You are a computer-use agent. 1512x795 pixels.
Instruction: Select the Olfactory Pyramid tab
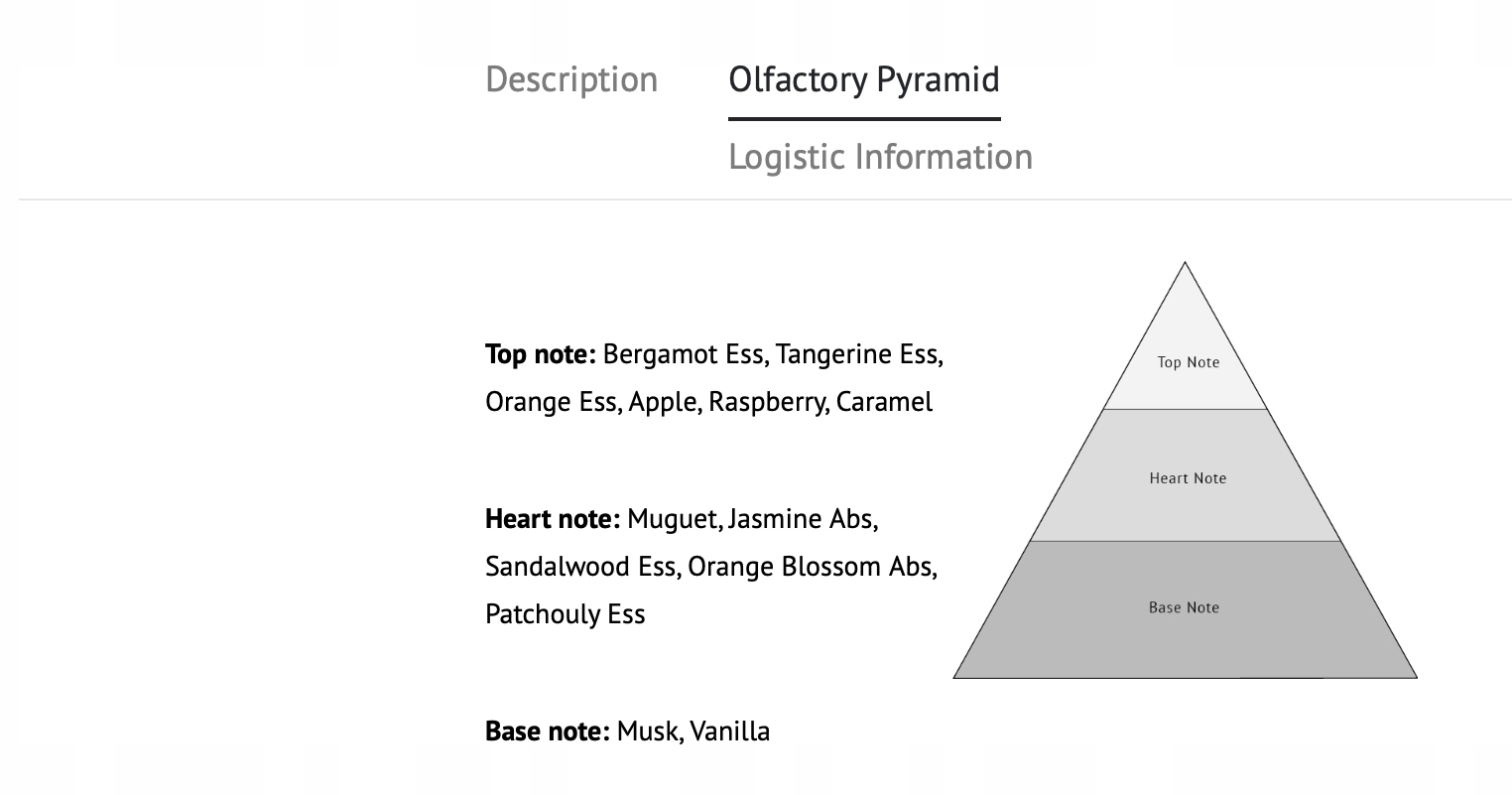coord(863,79)
